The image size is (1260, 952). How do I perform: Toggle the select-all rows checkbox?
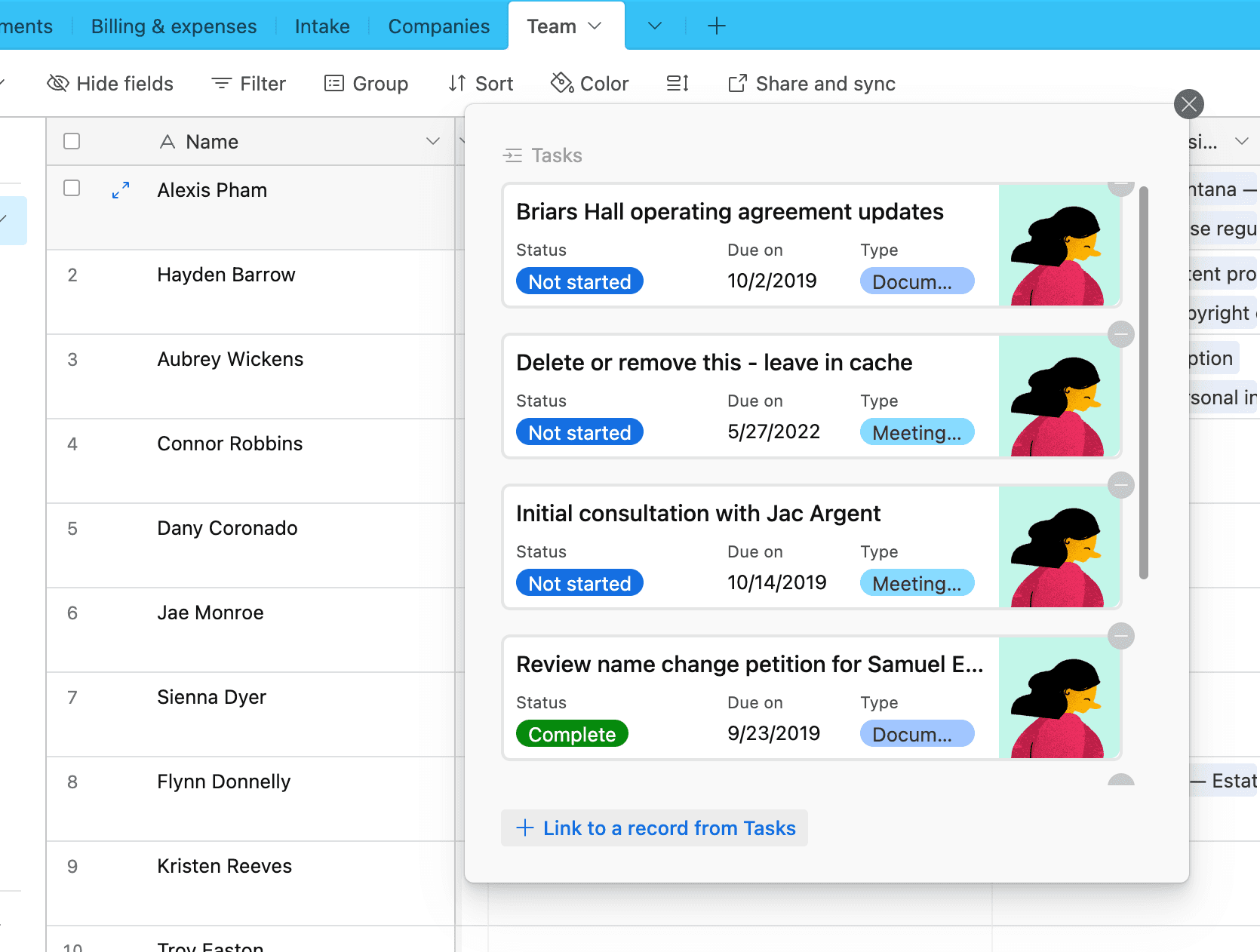coord(72,141)
